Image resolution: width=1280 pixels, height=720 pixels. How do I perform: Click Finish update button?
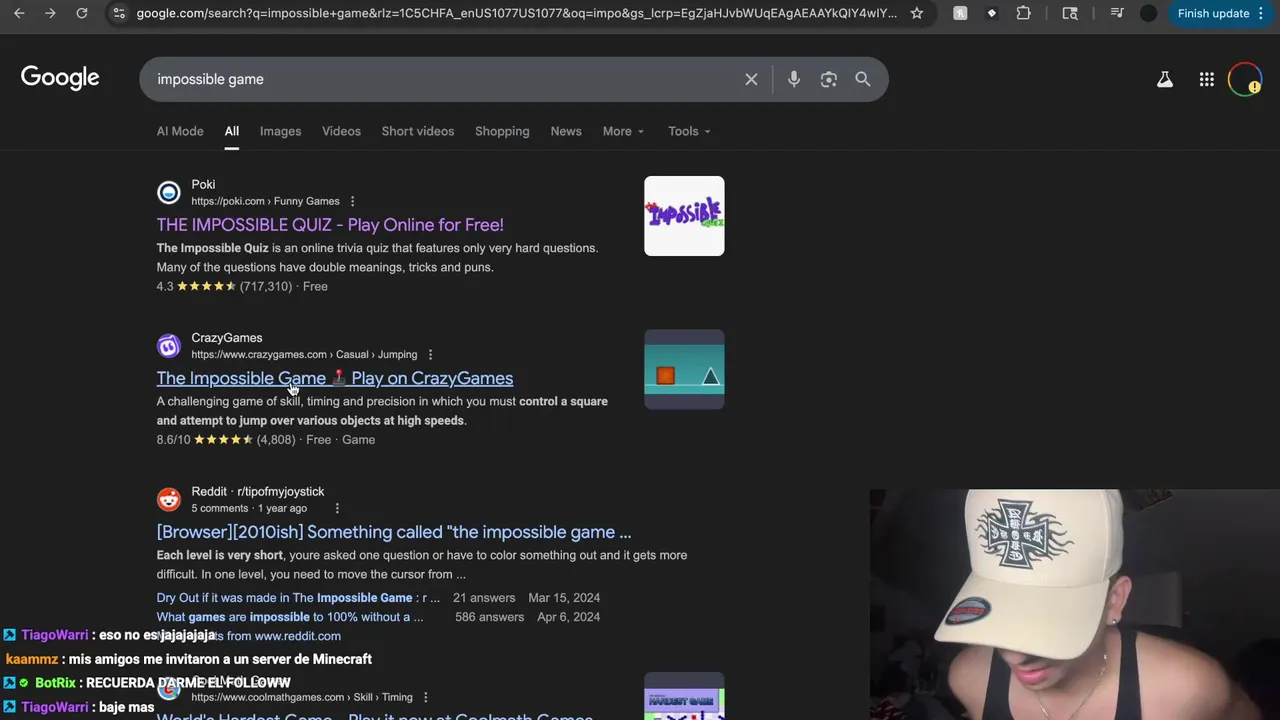[x=1213, y=13]
